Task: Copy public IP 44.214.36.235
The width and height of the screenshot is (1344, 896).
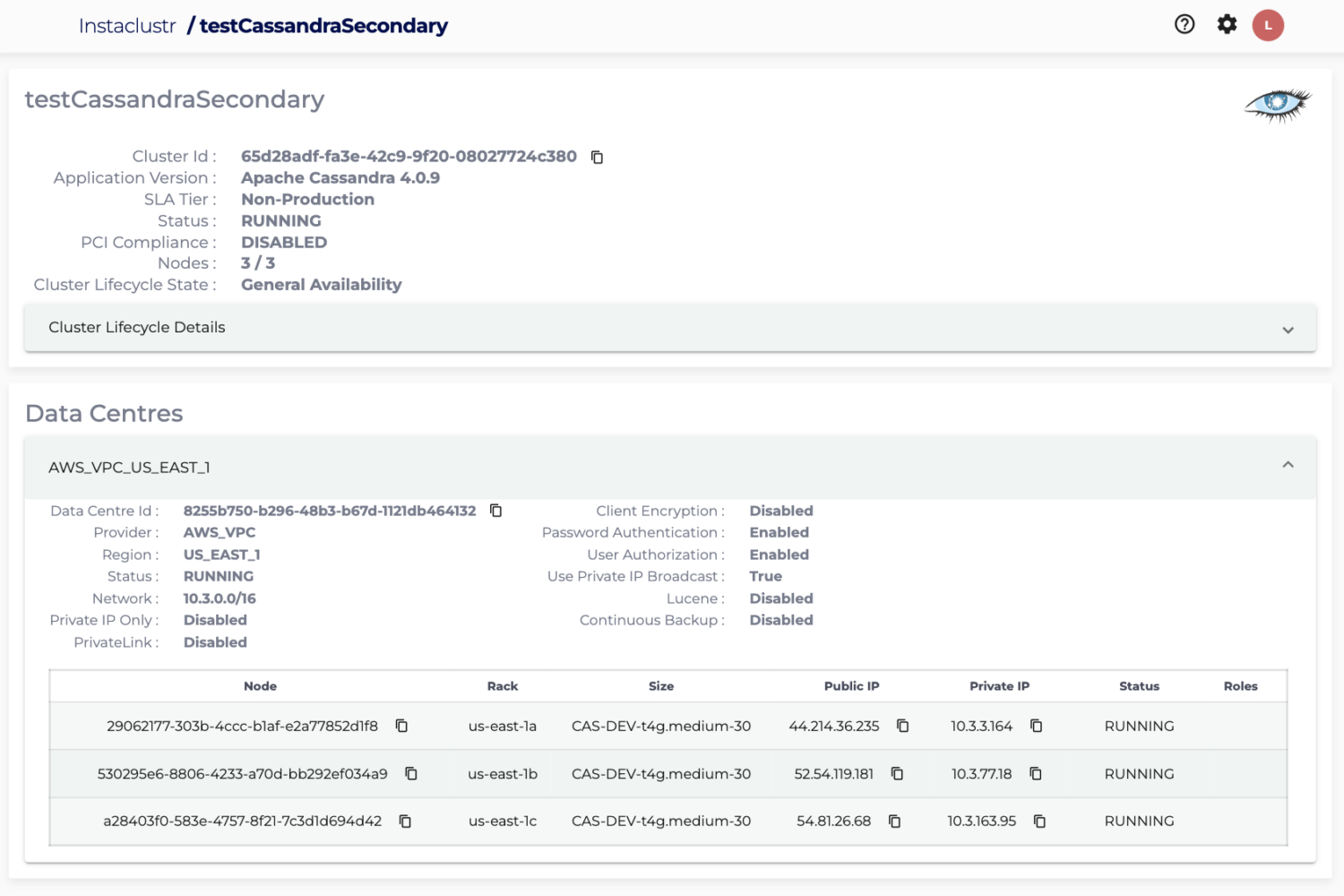Action: click(901, 726)
